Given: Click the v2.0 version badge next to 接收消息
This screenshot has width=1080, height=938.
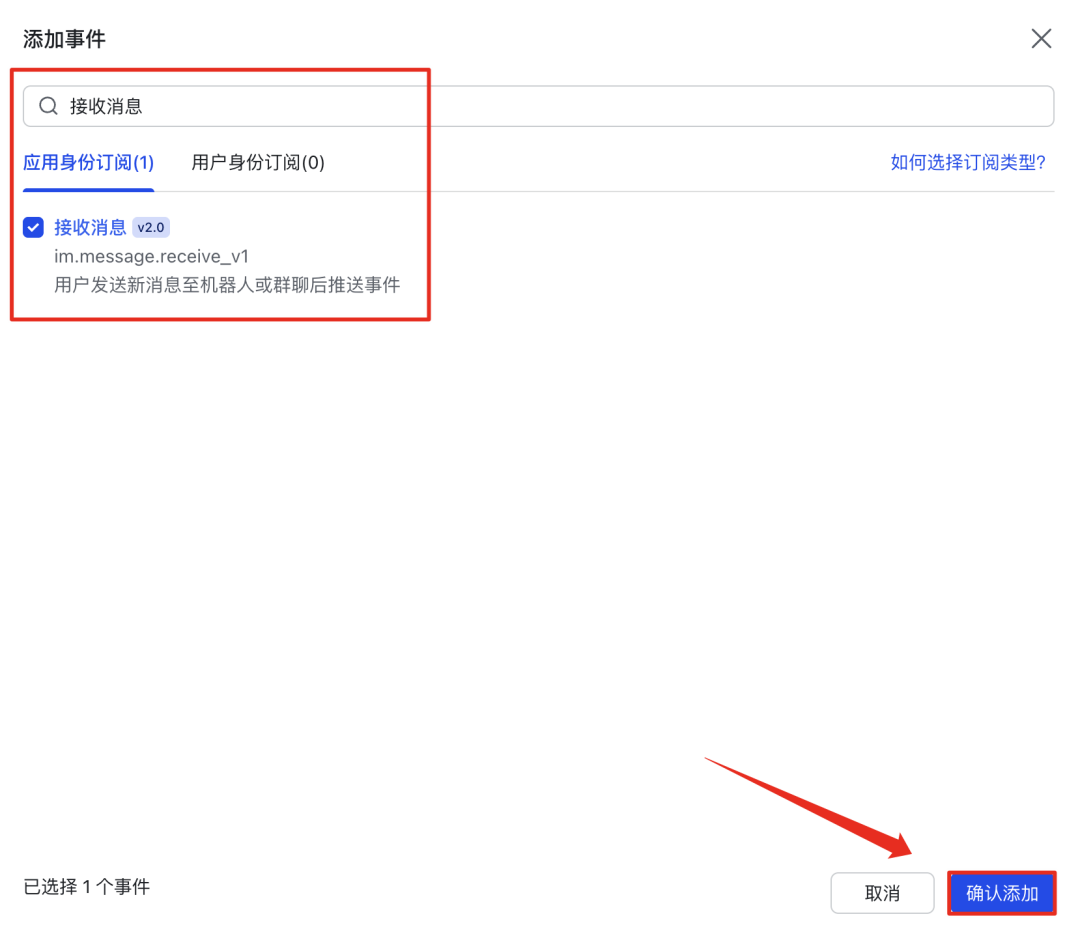Looking at the screenshot, I should point(151,227).
